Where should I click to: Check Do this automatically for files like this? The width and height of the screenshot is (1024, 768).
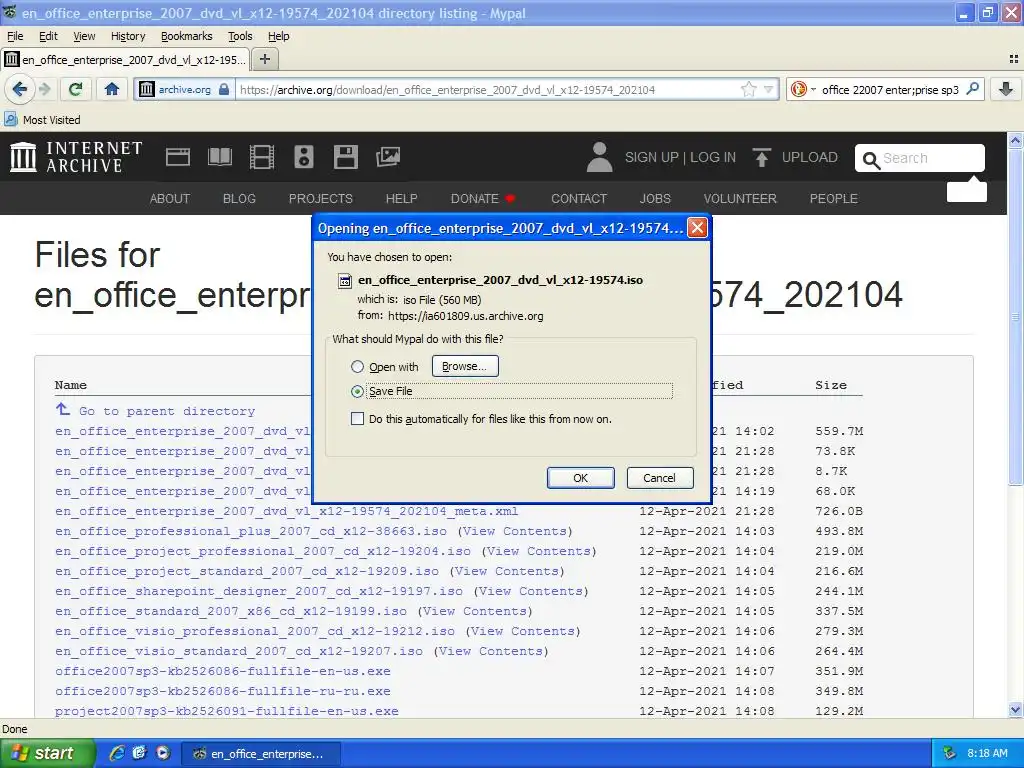[357, 419]
